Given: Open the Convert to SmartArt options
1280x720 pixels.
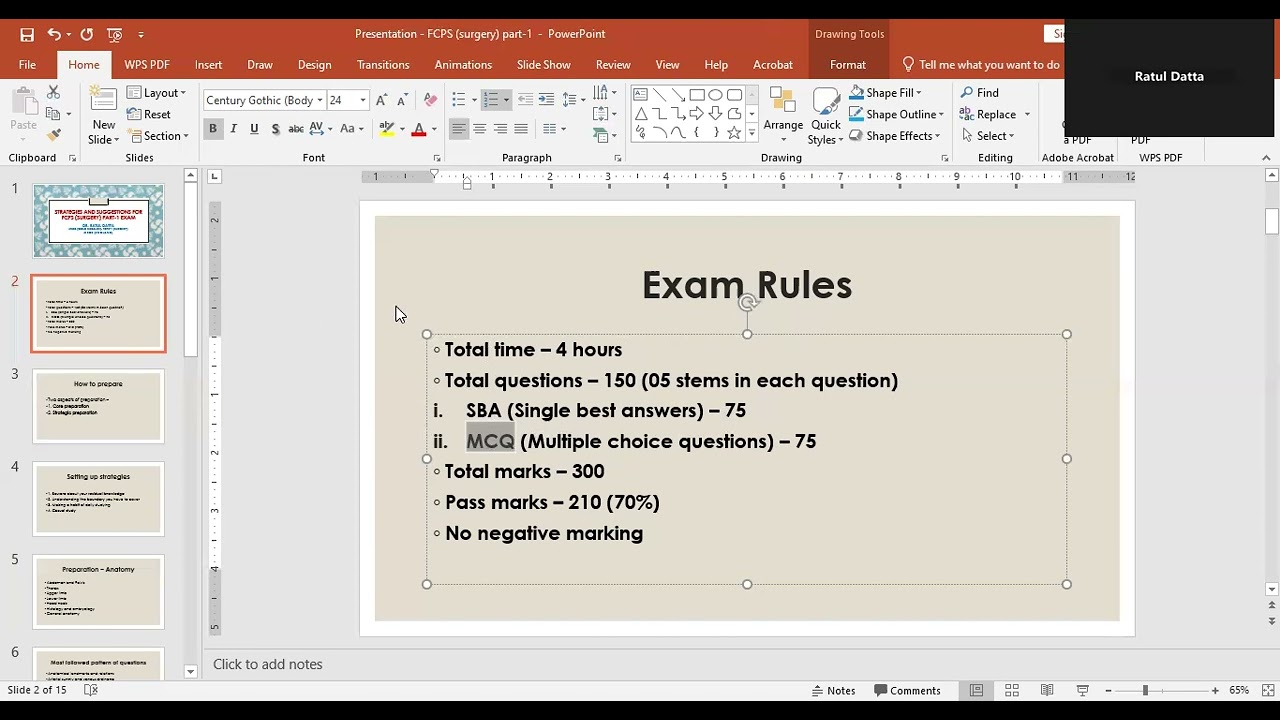Looking at the screenshot, I should pyautogui.click(x=604, y=135).
